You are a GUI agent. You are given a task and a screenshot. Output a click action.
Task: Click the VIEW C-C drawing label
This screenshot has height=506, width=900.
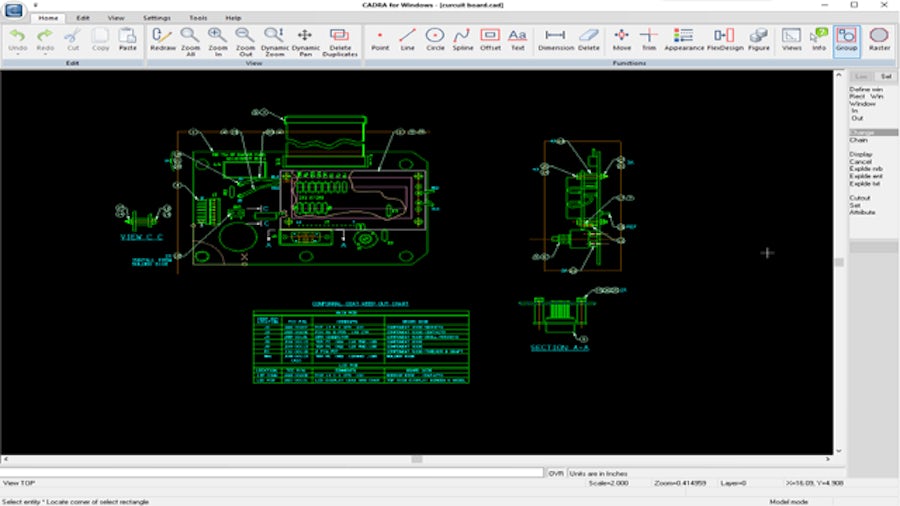pyautogui.click(x=142, y=237)
